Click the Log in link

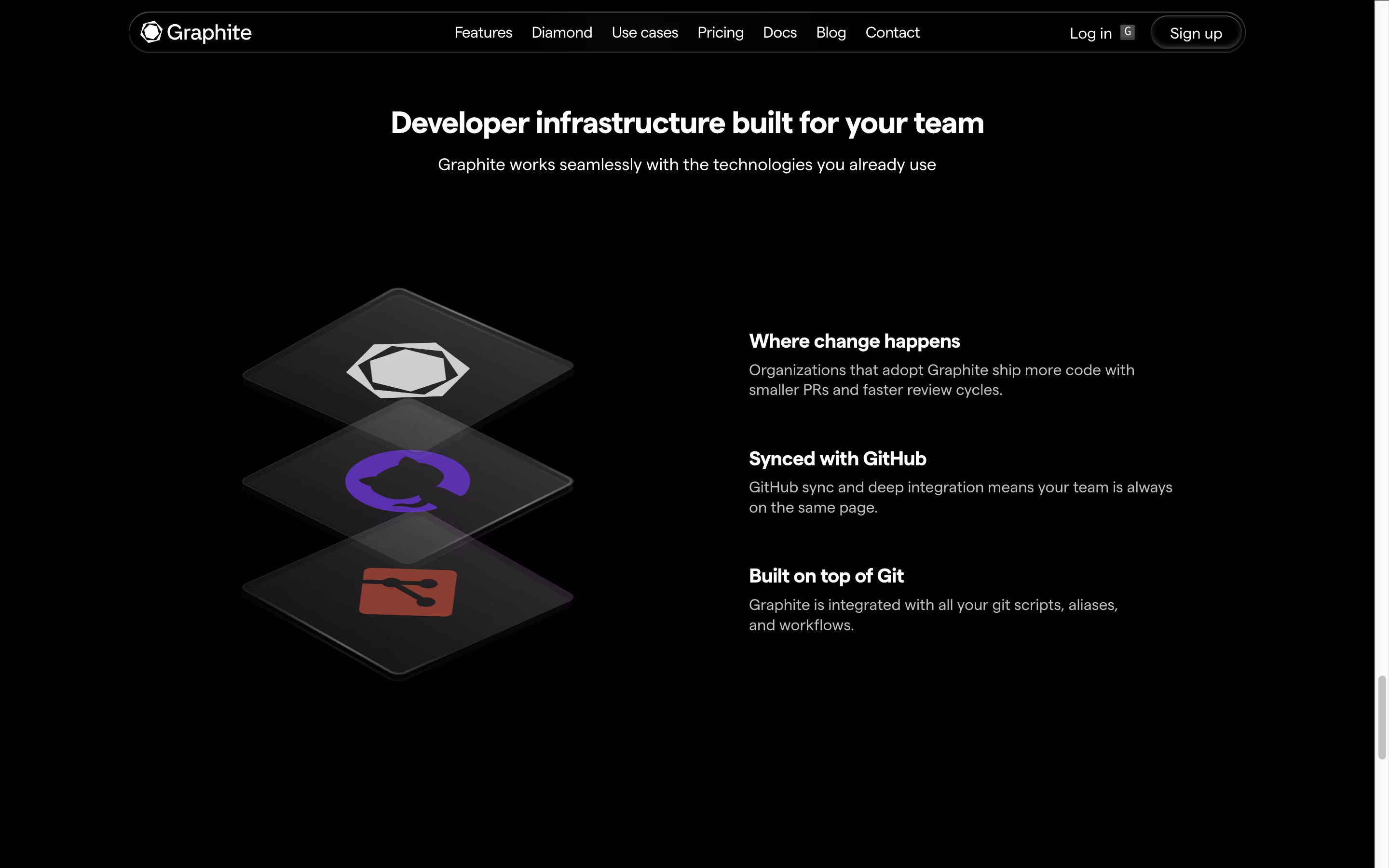(1090, 33)
